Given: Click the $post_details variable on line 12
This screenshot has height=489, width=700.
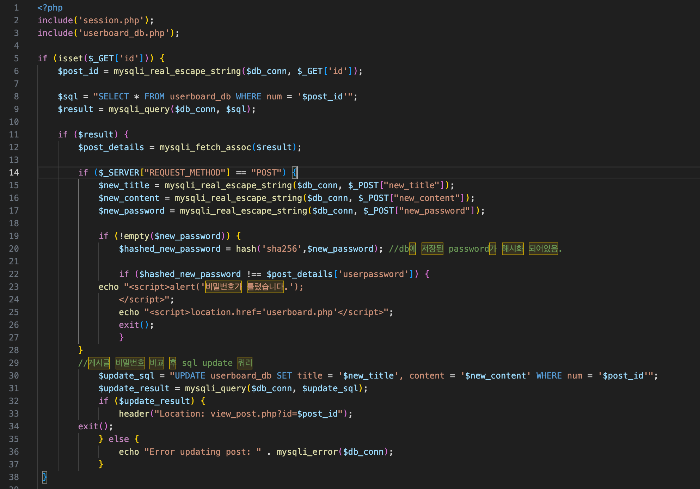Looking at the screenshot, I should pos(111,147).
